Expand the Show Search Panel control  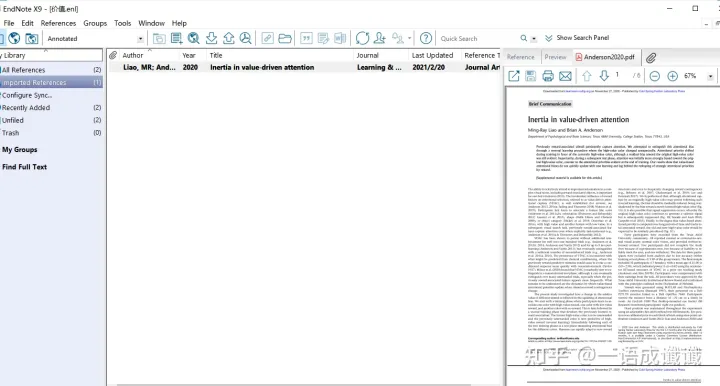(577, 38)
